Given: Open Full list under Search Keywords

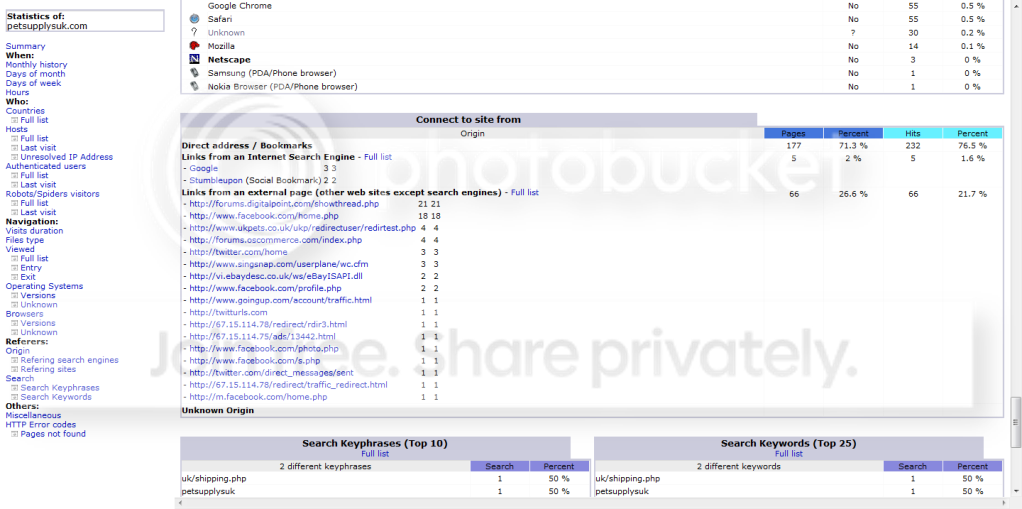Looking at the screenshot, I should (789, 454).
